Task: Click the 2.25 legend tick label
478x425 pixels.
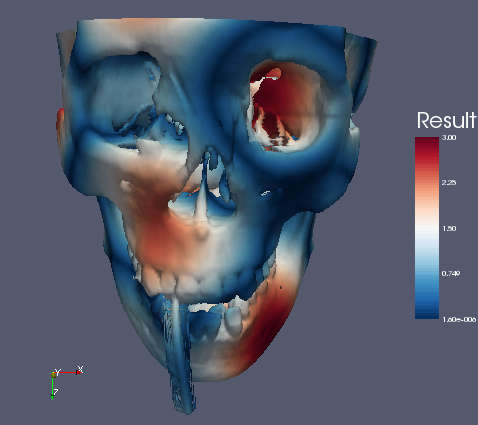Action: (449, 183)
